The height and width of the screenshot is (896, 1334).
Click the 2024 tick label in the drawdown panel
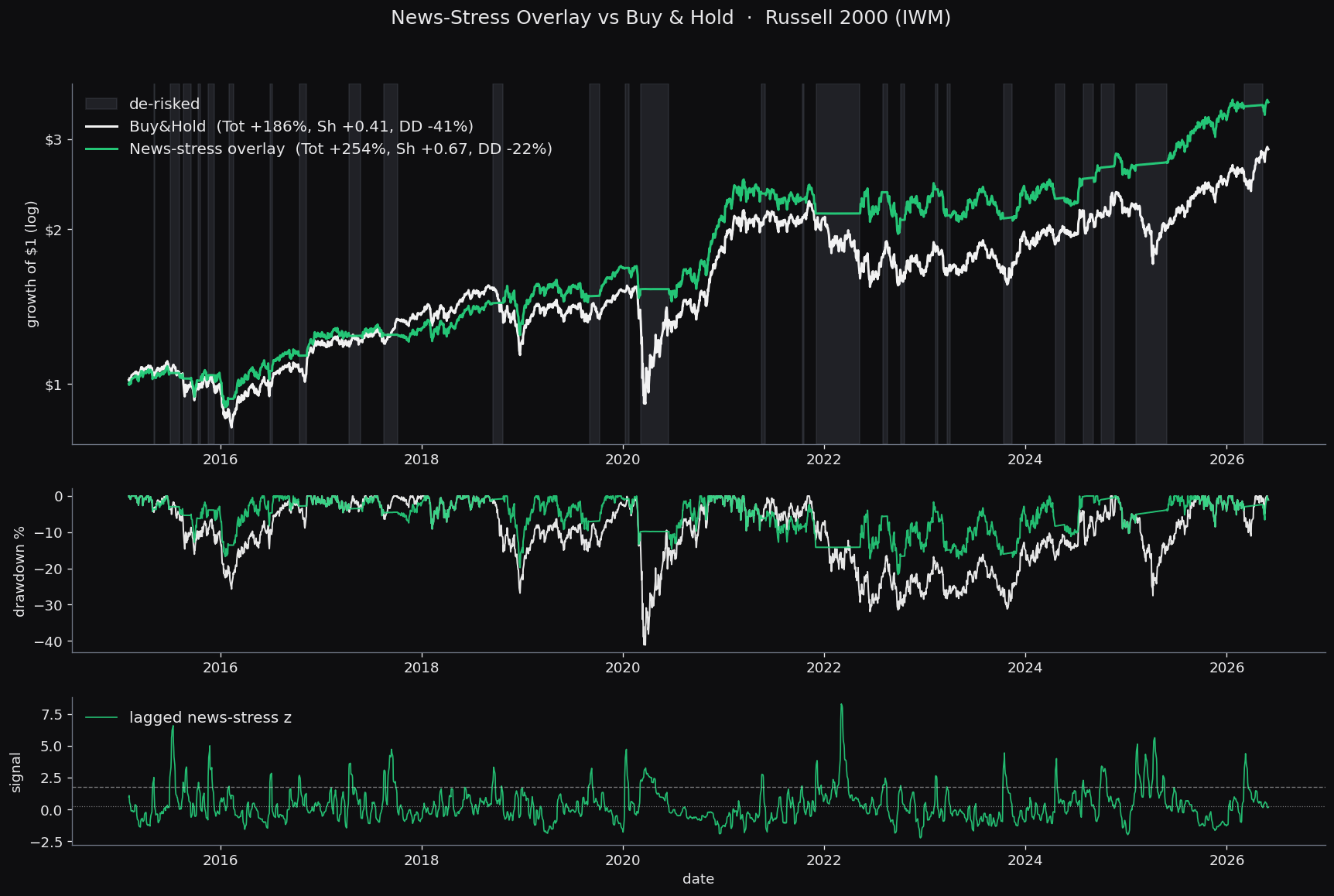coord(1024,668)
